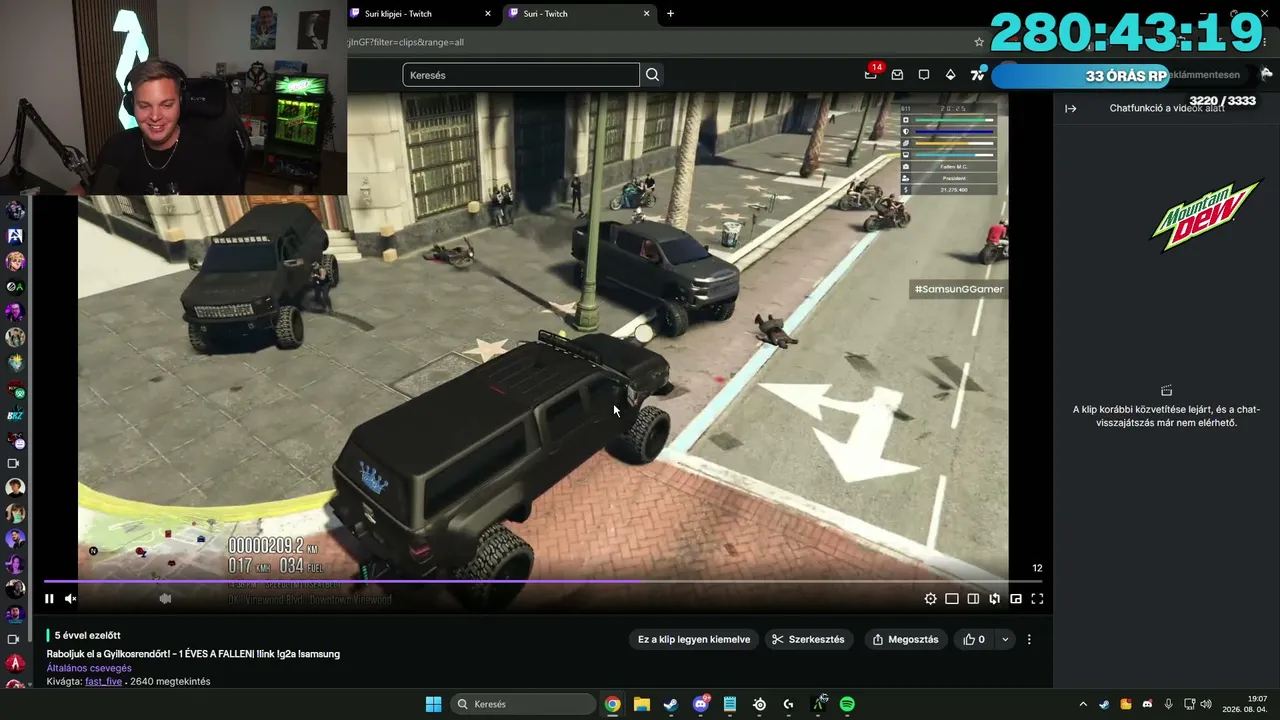
Task: Click the 'Chatfunkció a videók alatt' header
Action: (1167, 108)
